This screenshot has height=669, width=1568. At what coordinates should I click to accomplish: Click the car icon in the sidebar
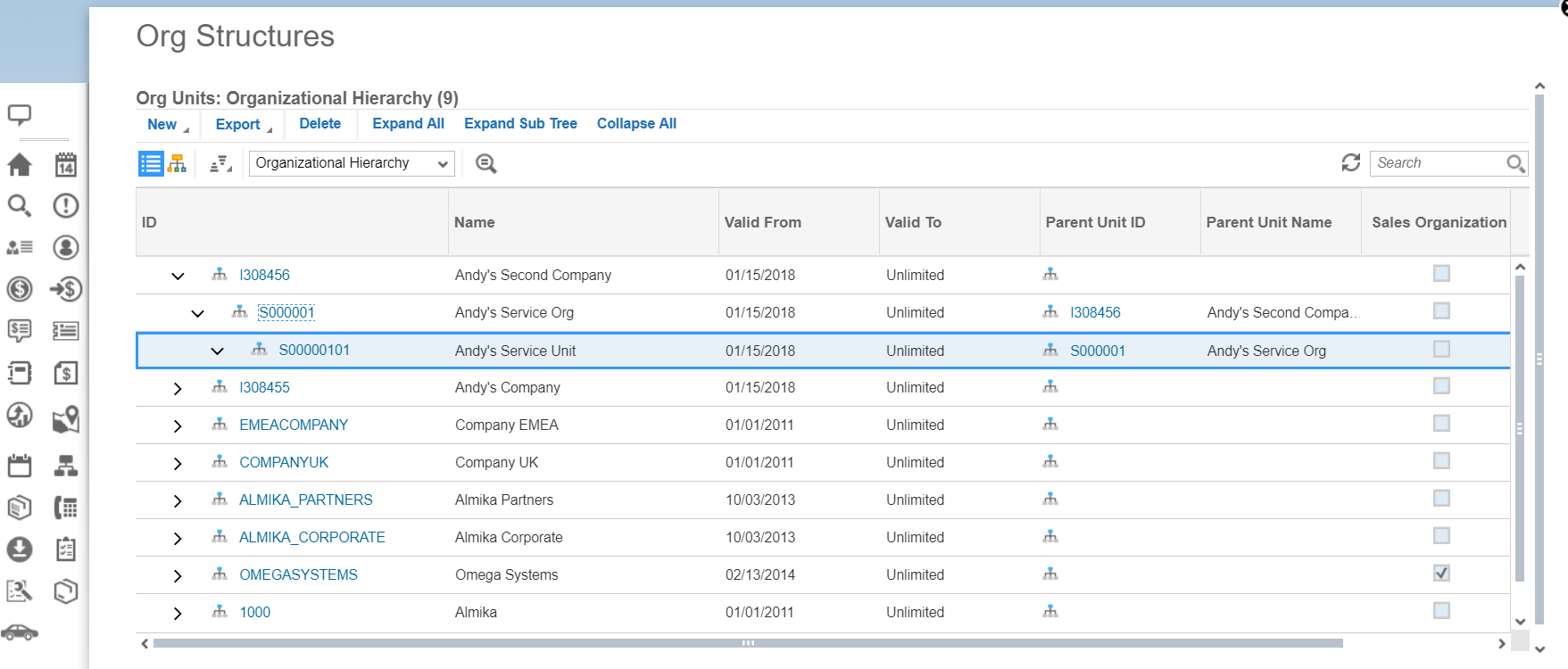[20, 632]
